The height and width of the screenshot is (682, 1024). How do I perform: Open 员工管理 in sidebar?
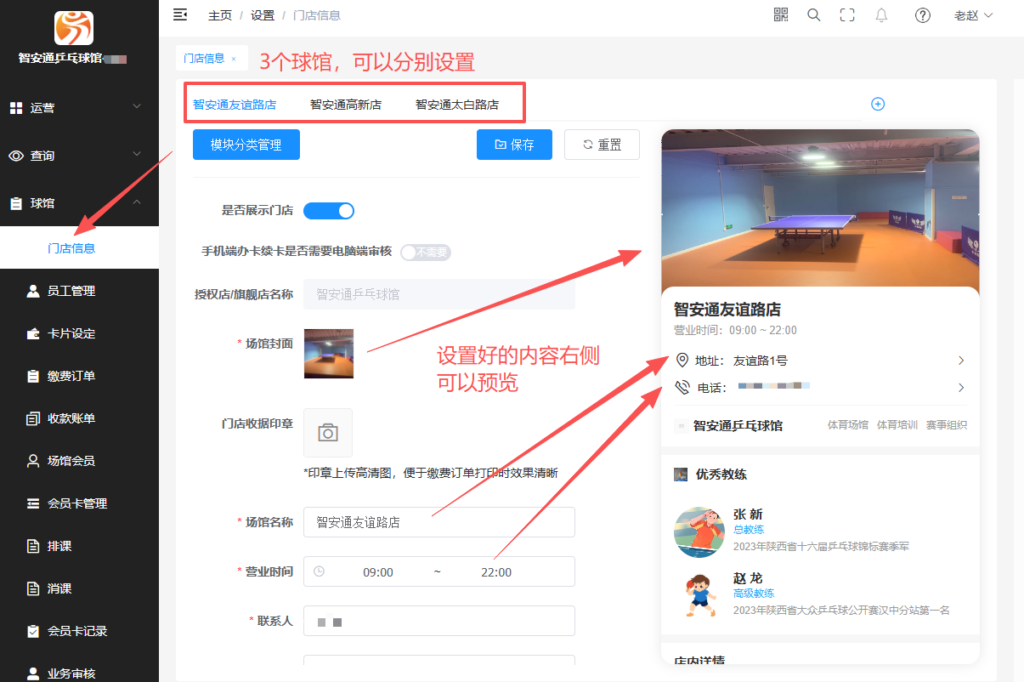[71, 291]
